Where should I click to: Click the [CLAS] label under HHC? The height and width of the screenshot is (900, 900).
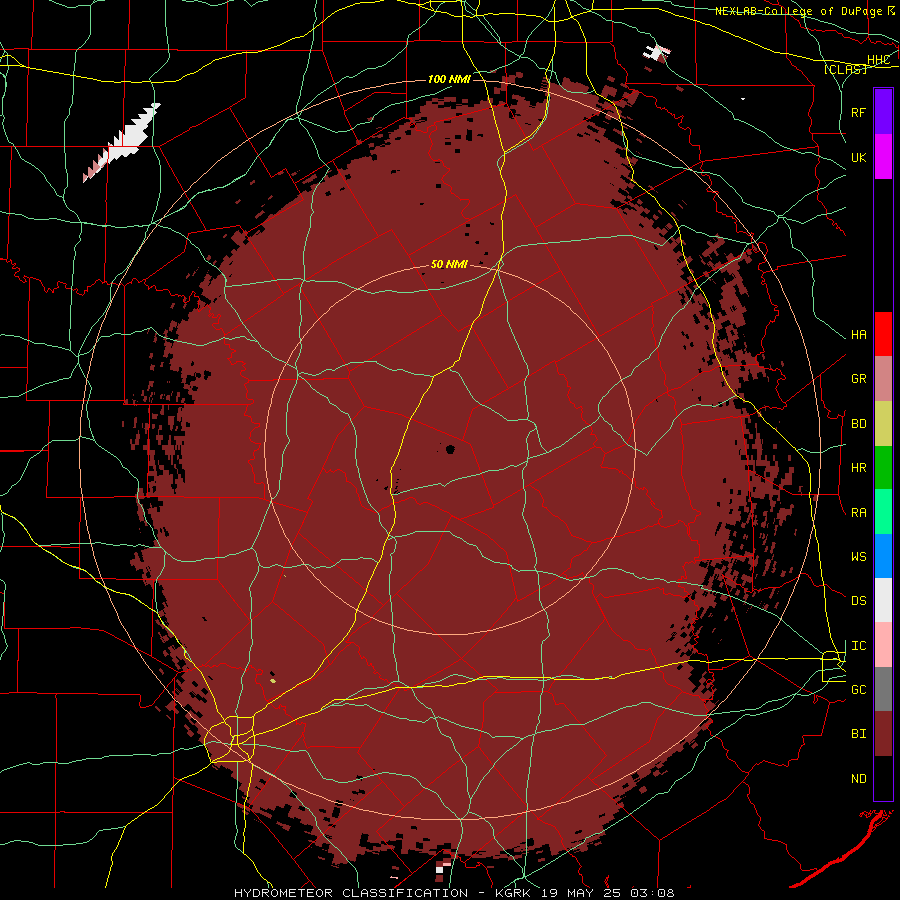click(845, 69)
